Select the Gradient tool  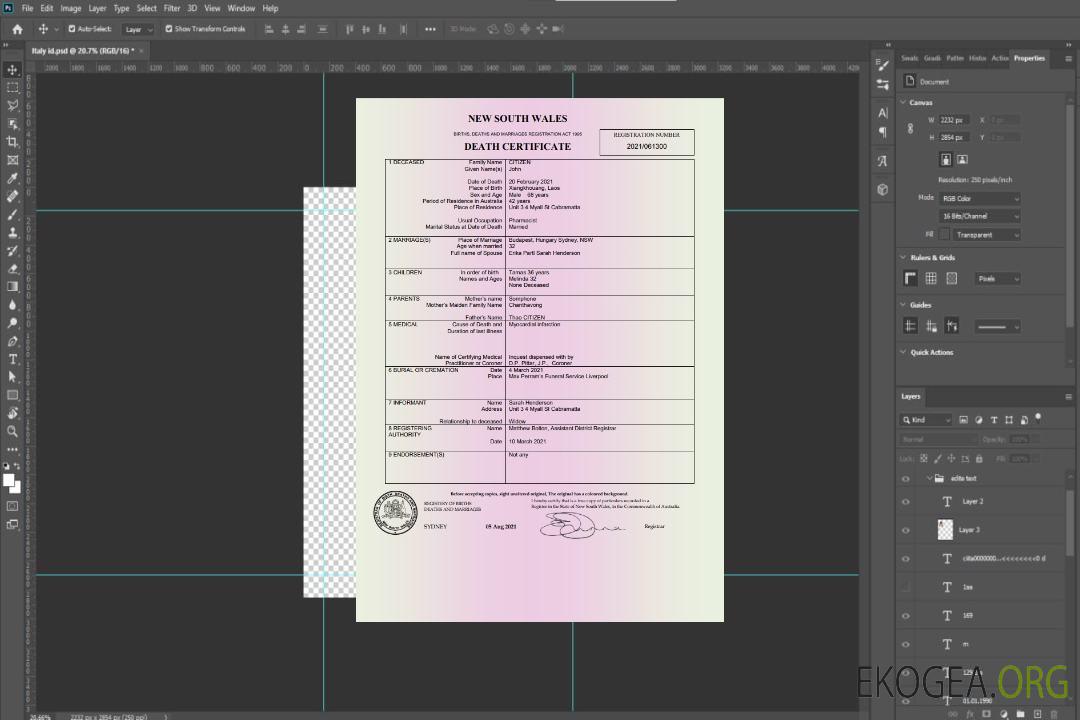point(12,287)
